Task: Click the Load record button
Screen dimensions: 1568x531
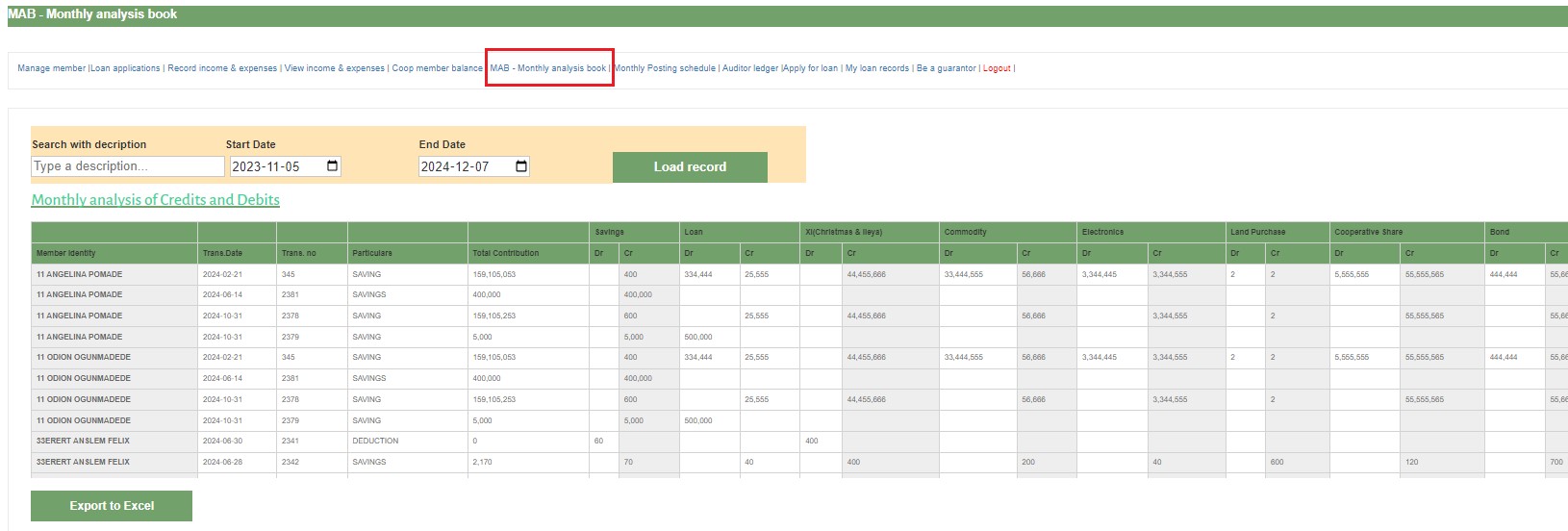Action: [690, 166]
